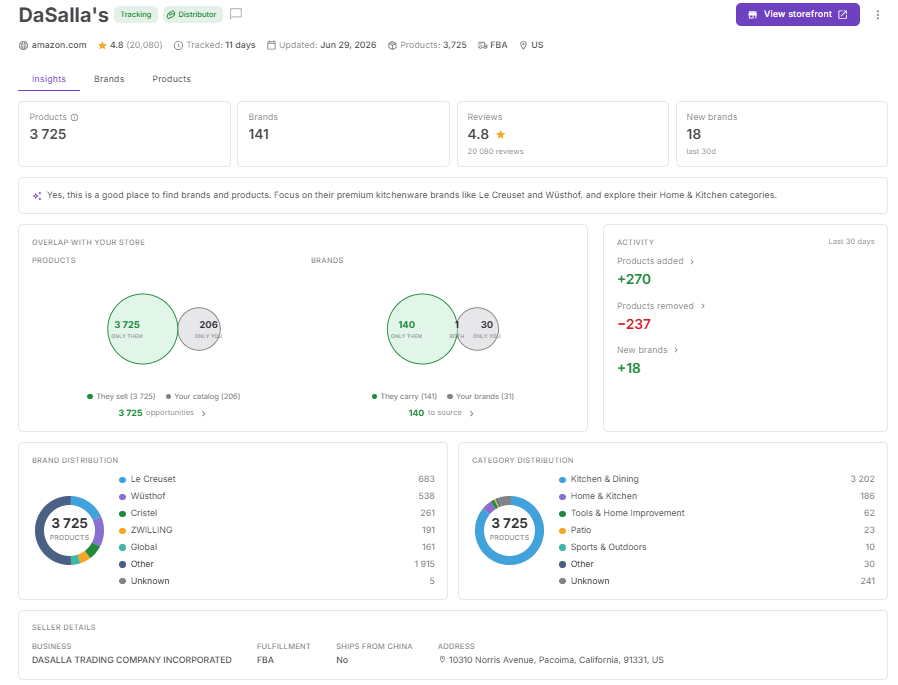Click the blue Kitchen & Dining legend dot

[x=562, y=480]
